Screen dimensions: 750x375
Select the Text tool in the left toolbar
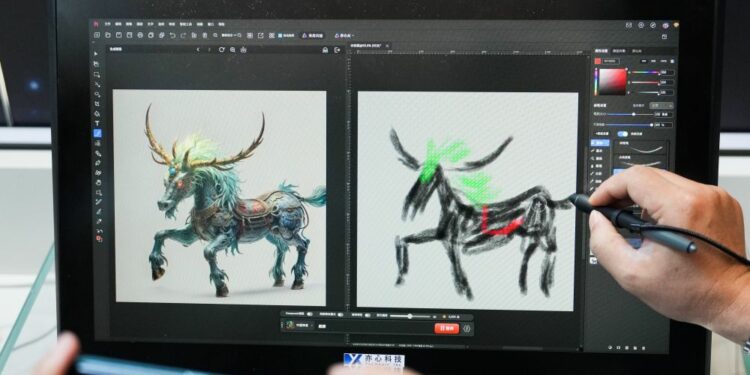[98, 123]
